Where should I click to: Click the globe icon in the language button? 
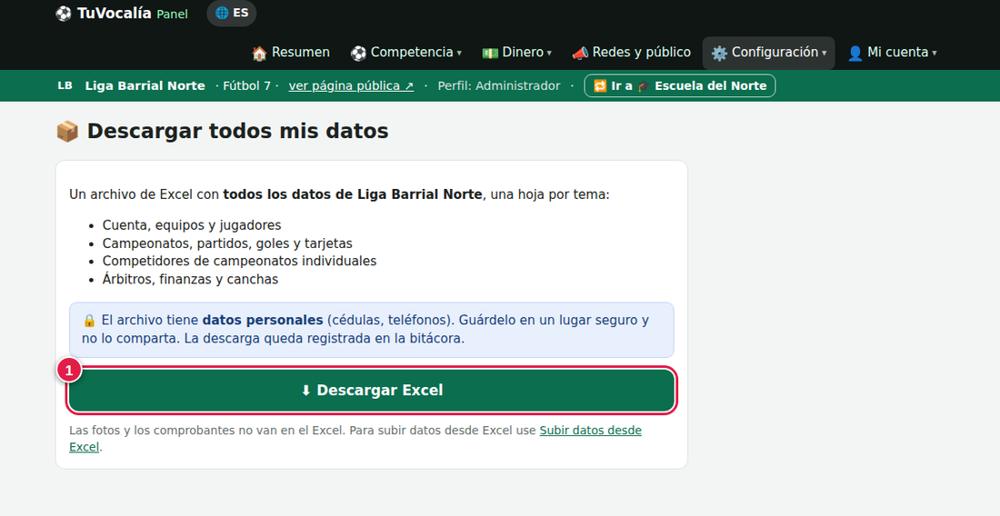point(221,13)
